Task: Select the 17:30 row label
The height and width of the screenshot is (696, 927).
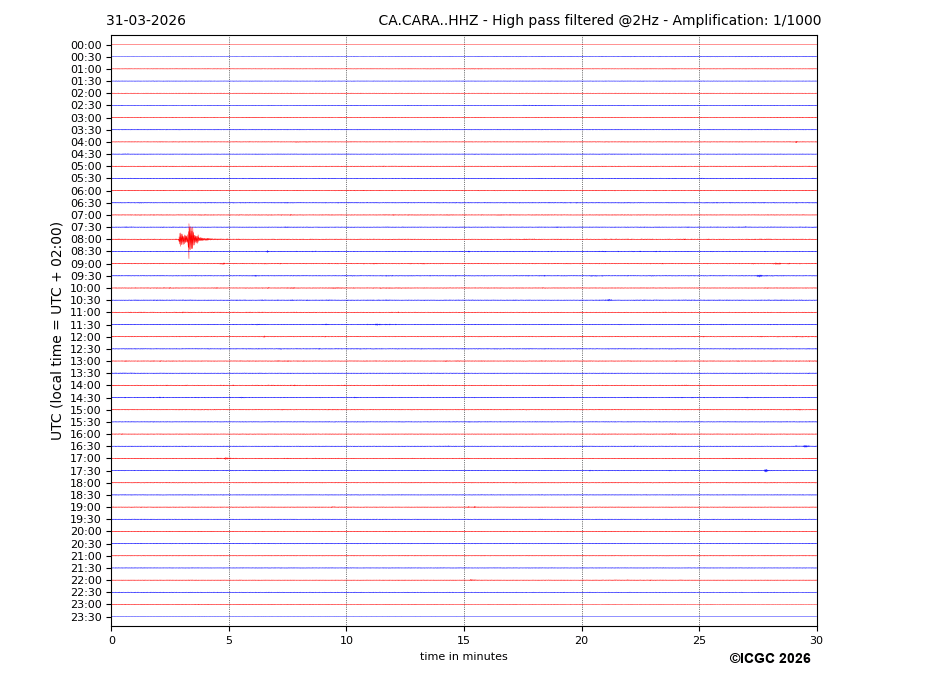Action: coord(86,471)
